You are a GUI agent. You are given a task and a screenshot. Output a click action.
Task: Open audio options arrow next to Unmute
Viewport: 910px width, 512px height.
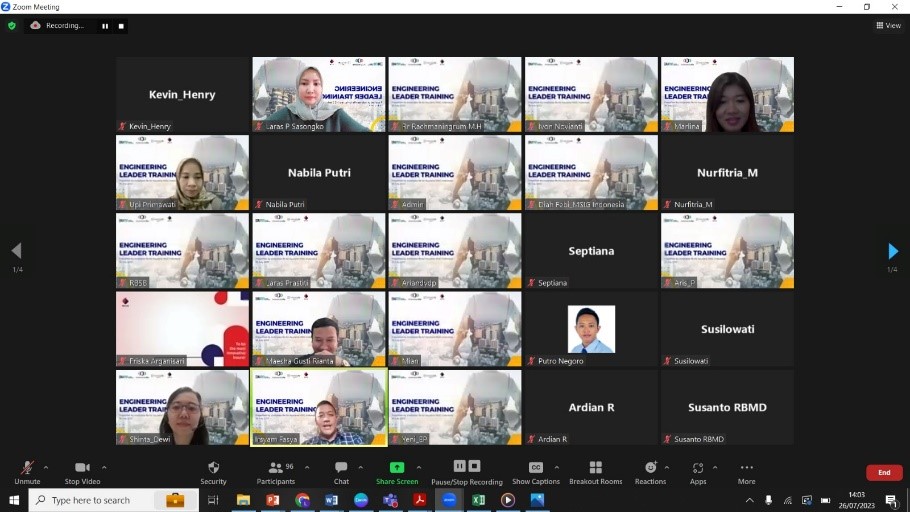tap(46, 467)
